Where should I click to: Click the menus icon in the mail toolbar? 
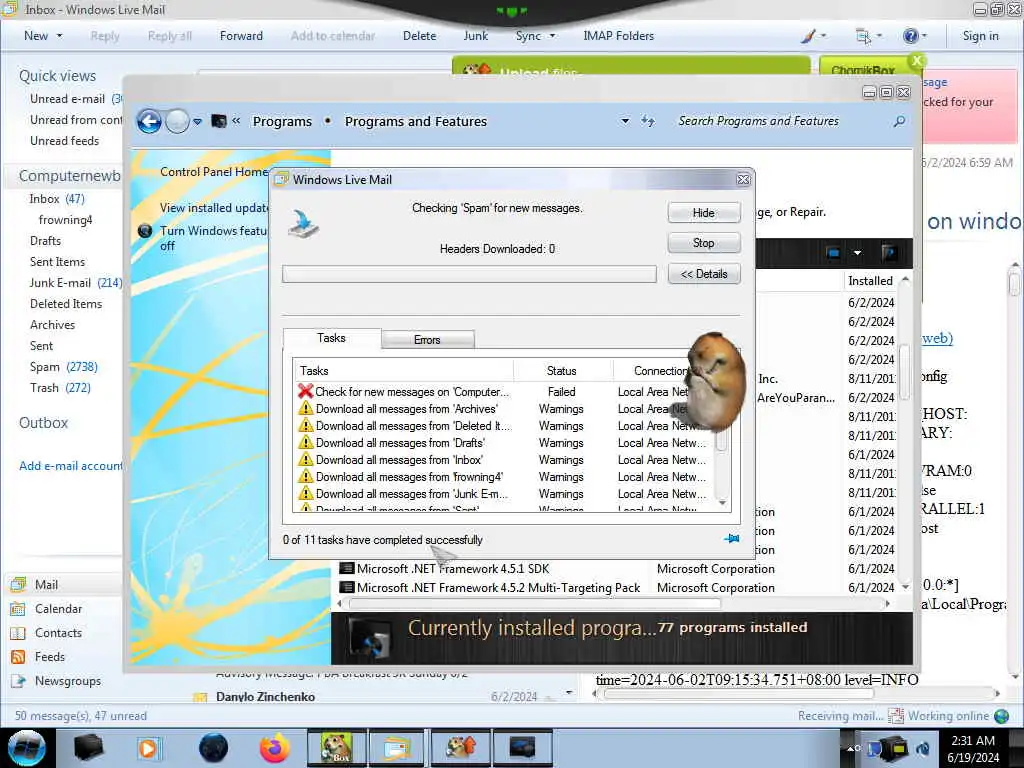tap(863, 36)
